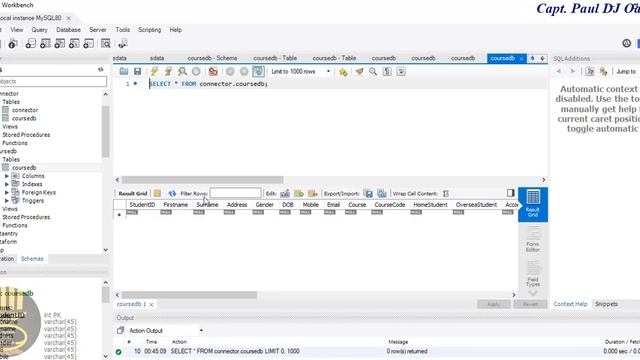This screenshot has height=360, width=640.
Task: Open the Context Help tab
Action: [x=570, y=304]
